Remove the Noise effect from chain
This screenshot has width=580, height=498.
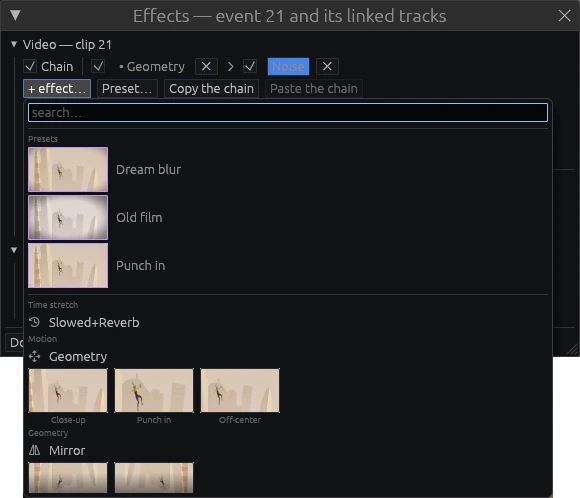pyautogui.click(x=327, y=67)
